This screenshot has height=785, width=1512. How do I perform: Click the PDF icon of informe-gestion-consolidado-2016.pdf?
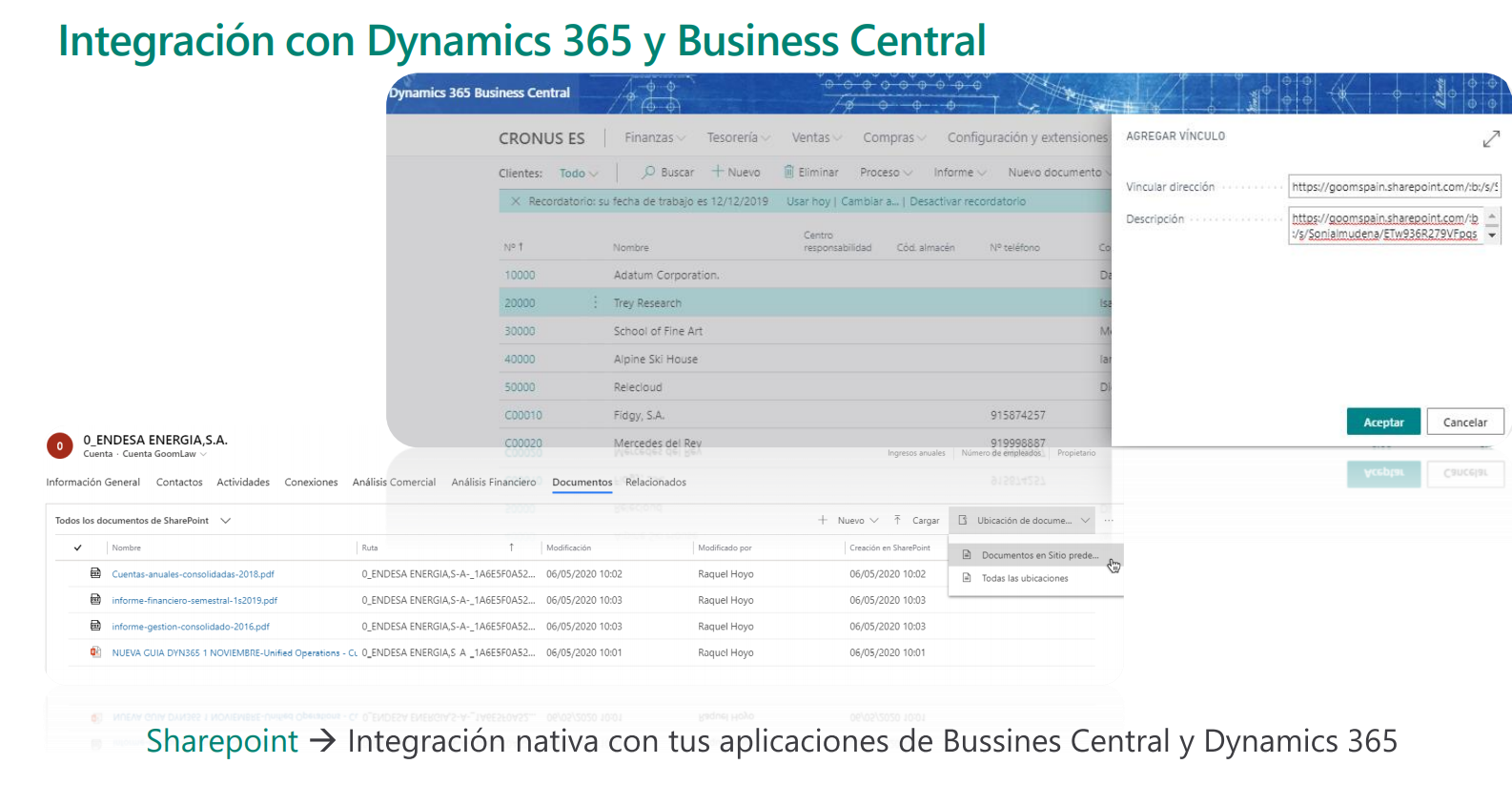[x=95, y=626]
